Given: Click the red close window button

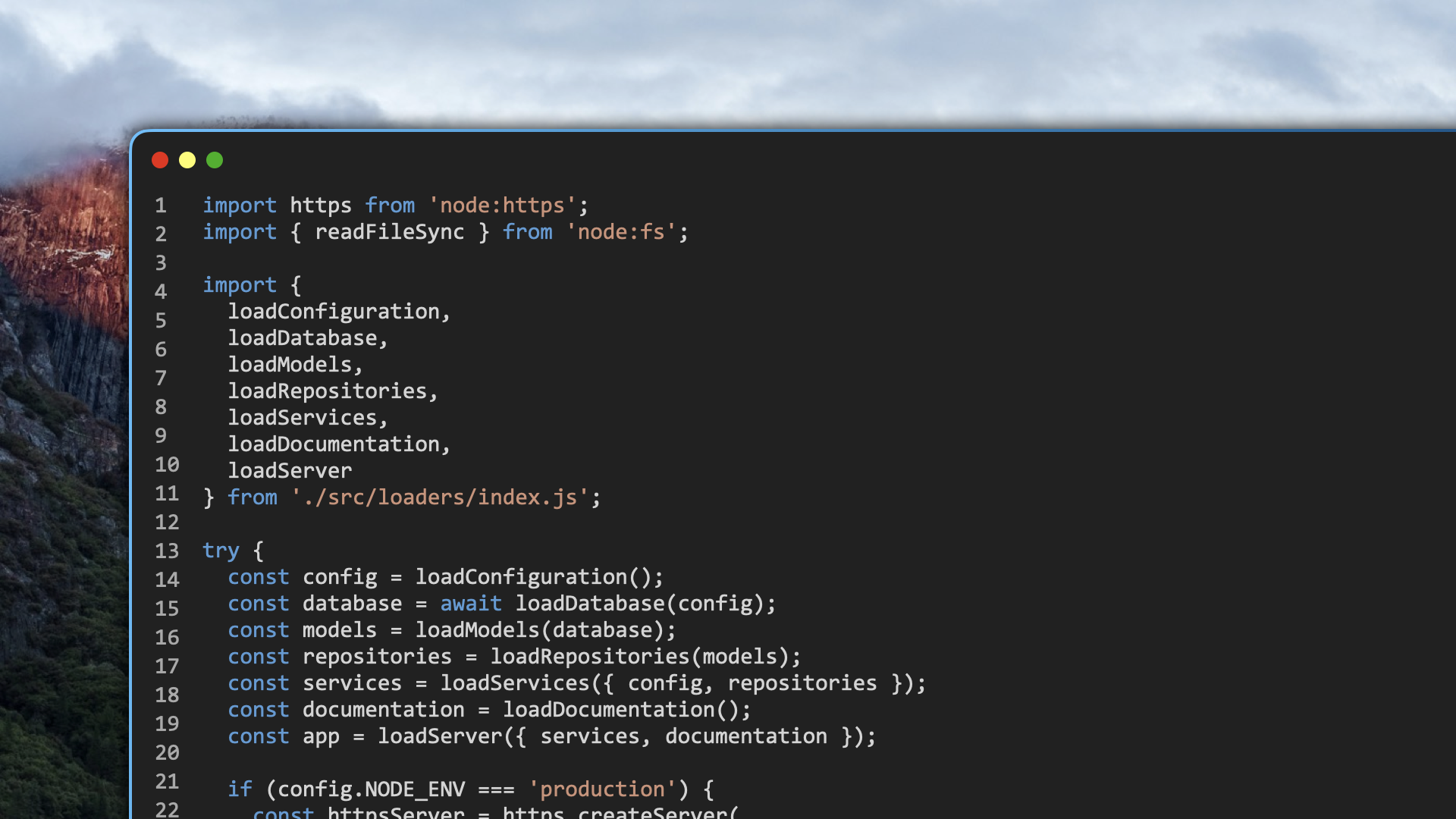Looking at the screenshot, I should (x=160, y=160).
